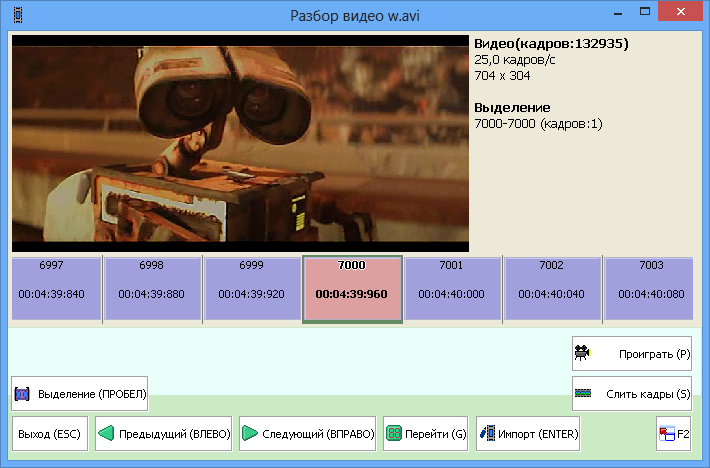Click the highlighted frame 7000 cell

tap(352, 289)
